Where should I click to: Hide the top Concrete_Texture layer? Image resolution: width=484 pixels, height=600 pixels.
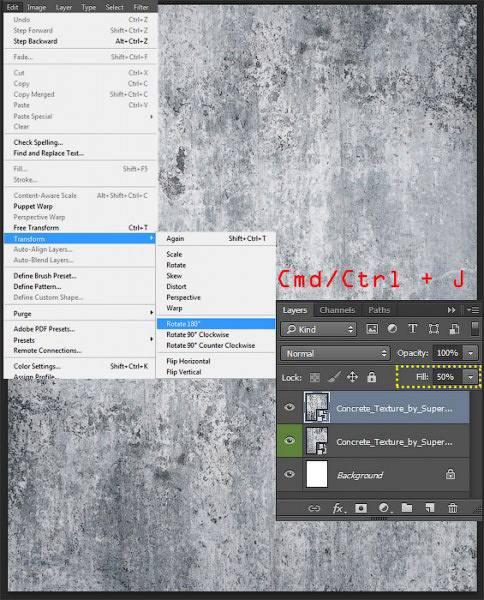coord(290,407)
